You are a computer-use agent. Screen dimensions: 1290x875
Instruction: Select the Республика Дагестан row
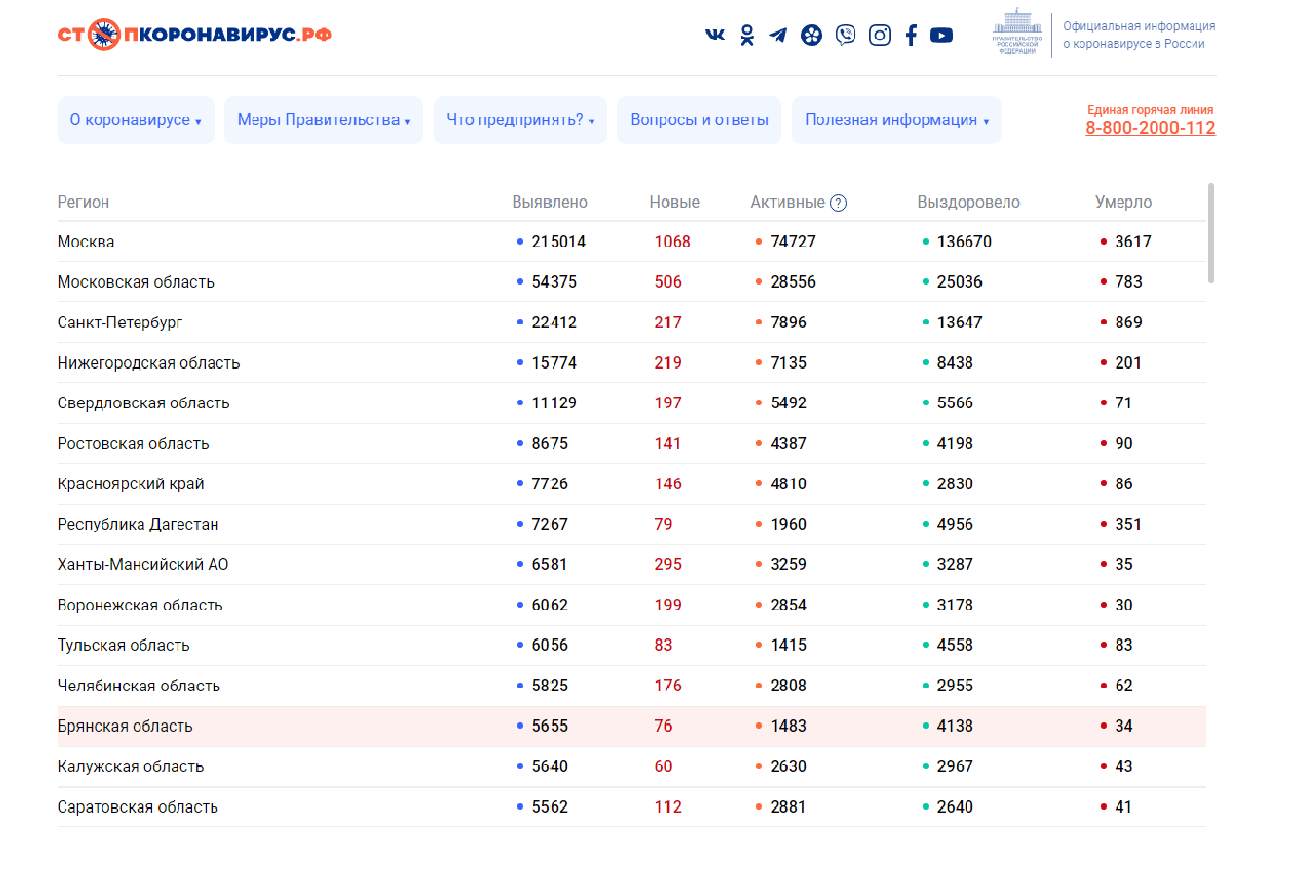(632, 524)
